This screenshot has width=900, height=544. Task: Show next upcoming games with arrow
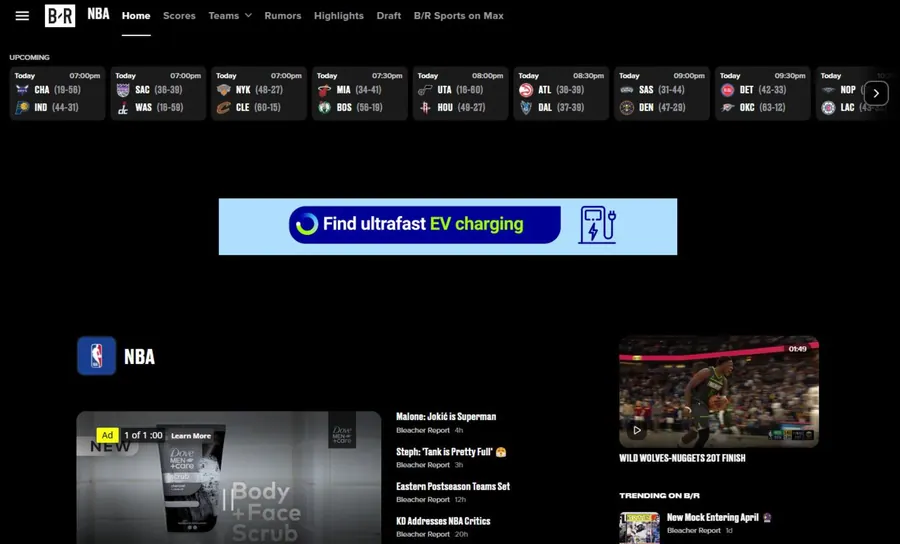tap(876, 93)
